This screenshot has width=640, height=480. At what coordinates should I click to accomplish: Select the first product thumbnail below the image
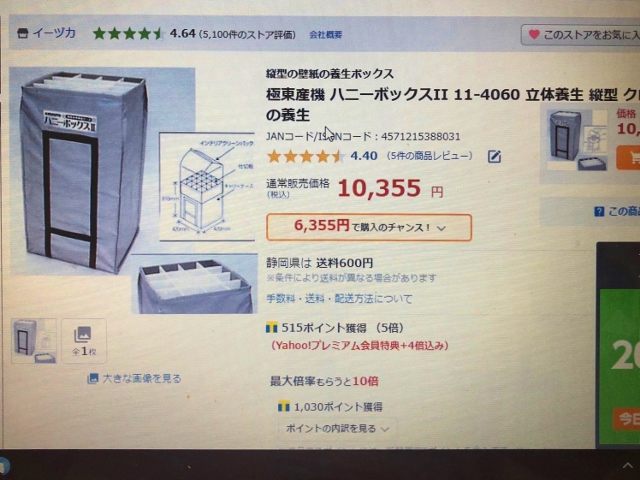pyautogui.click(x=34, y=341)
